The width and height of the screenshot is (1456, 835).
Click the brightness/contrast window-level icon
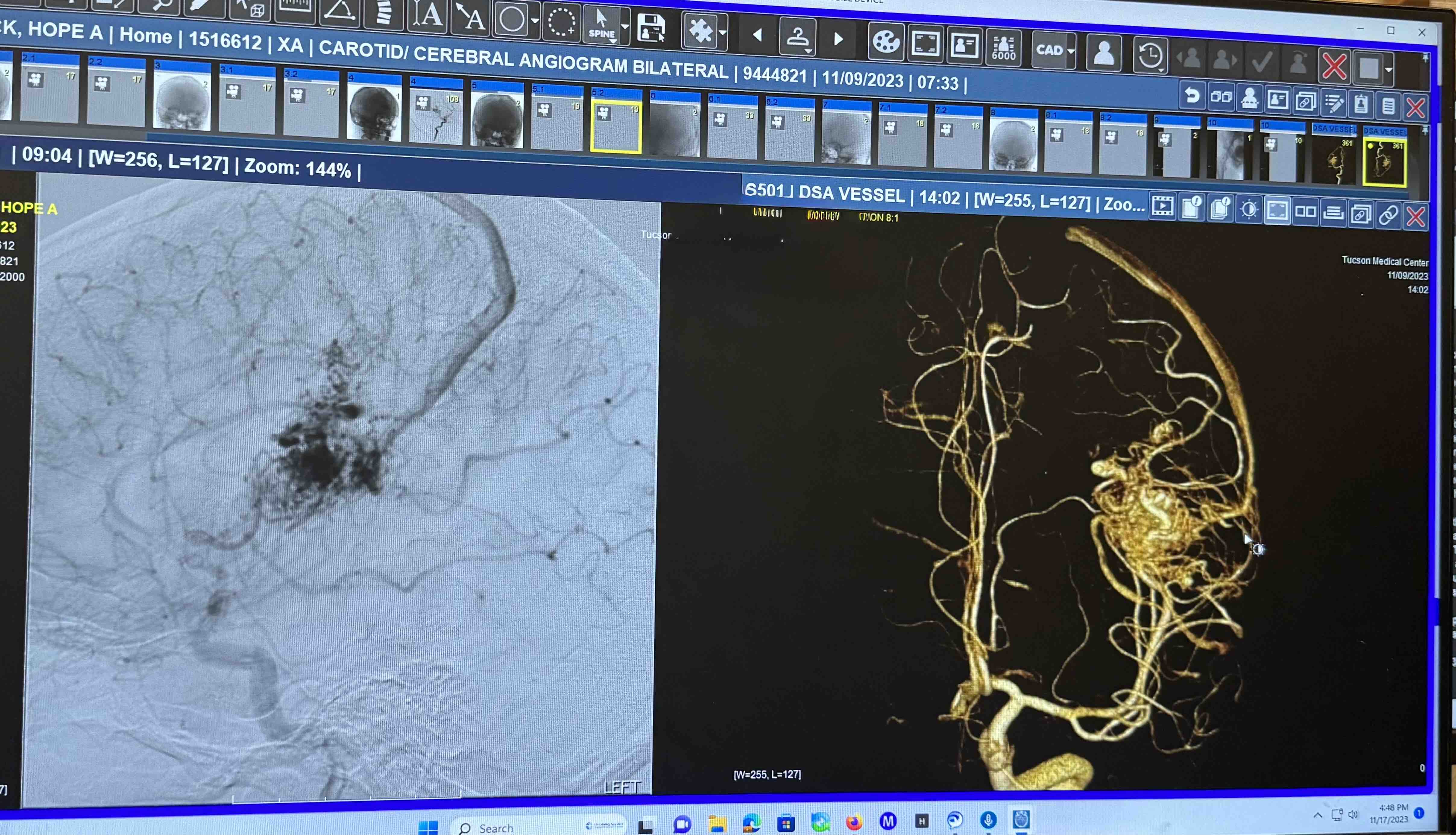tap(1249, 210)
